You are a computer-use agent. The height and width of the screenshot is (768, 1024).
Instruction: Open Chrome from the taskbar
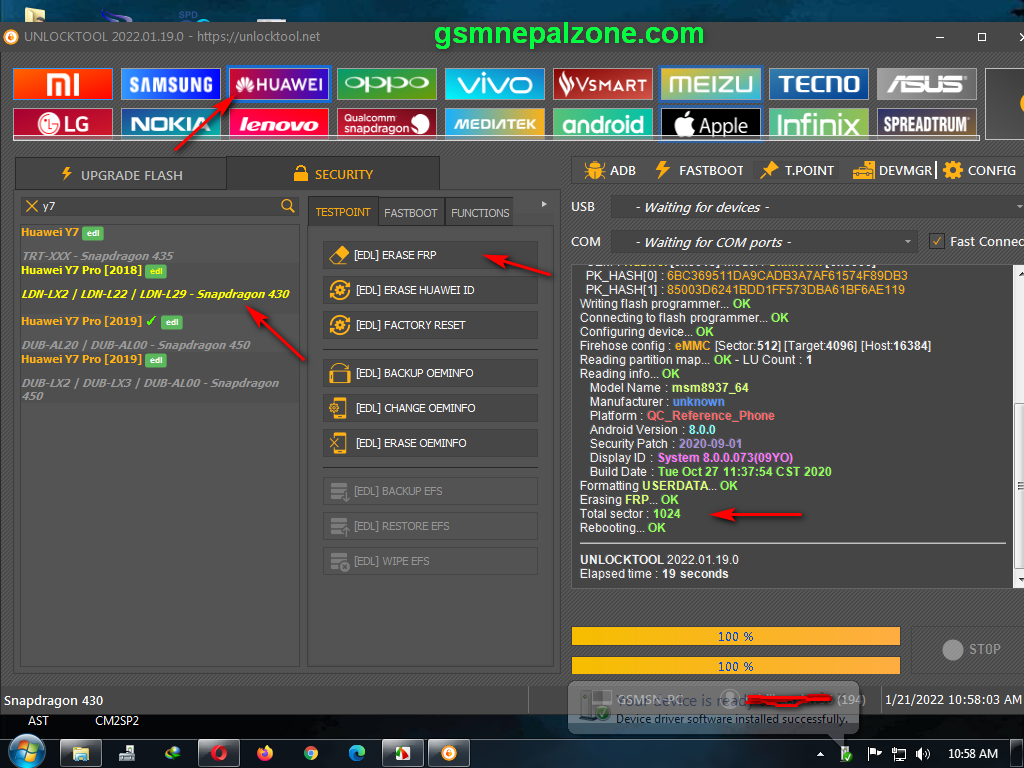pos(311,754)
